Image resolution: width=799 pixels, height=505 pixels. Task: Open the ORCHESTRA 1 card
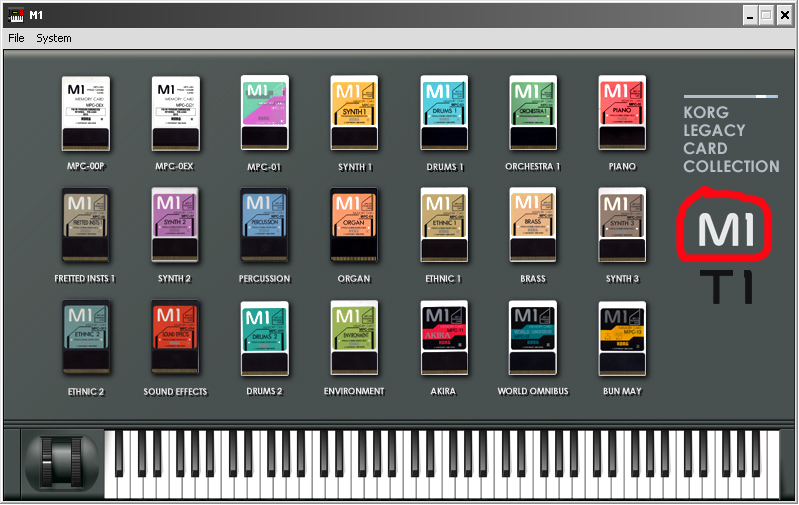coord(533,113)
